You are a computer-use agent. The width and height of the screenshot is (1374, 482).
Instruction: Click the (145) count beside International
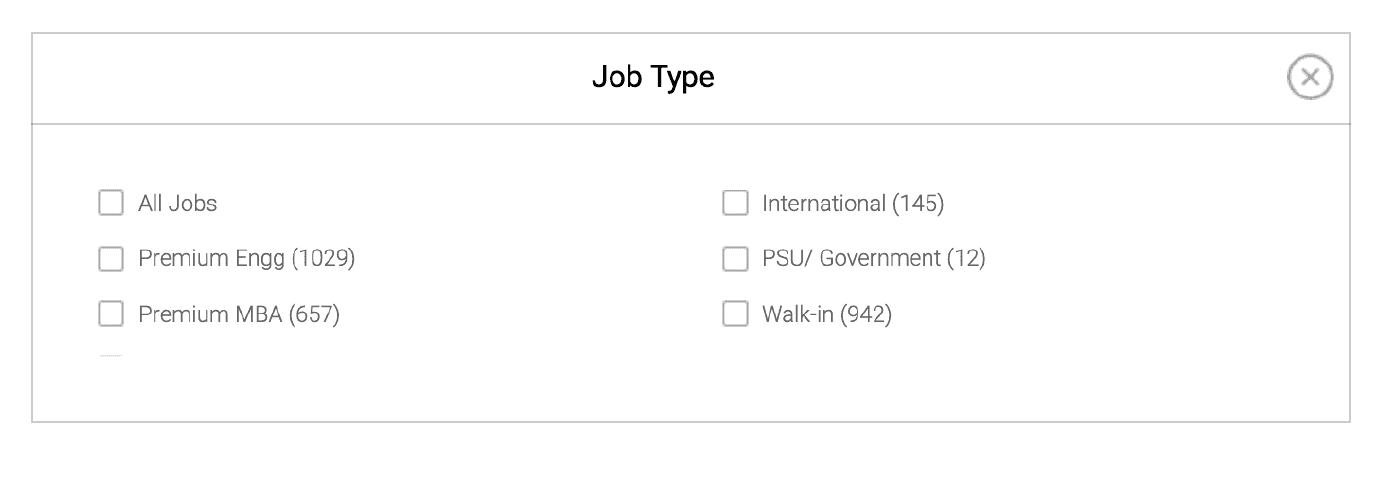(918, 203)
